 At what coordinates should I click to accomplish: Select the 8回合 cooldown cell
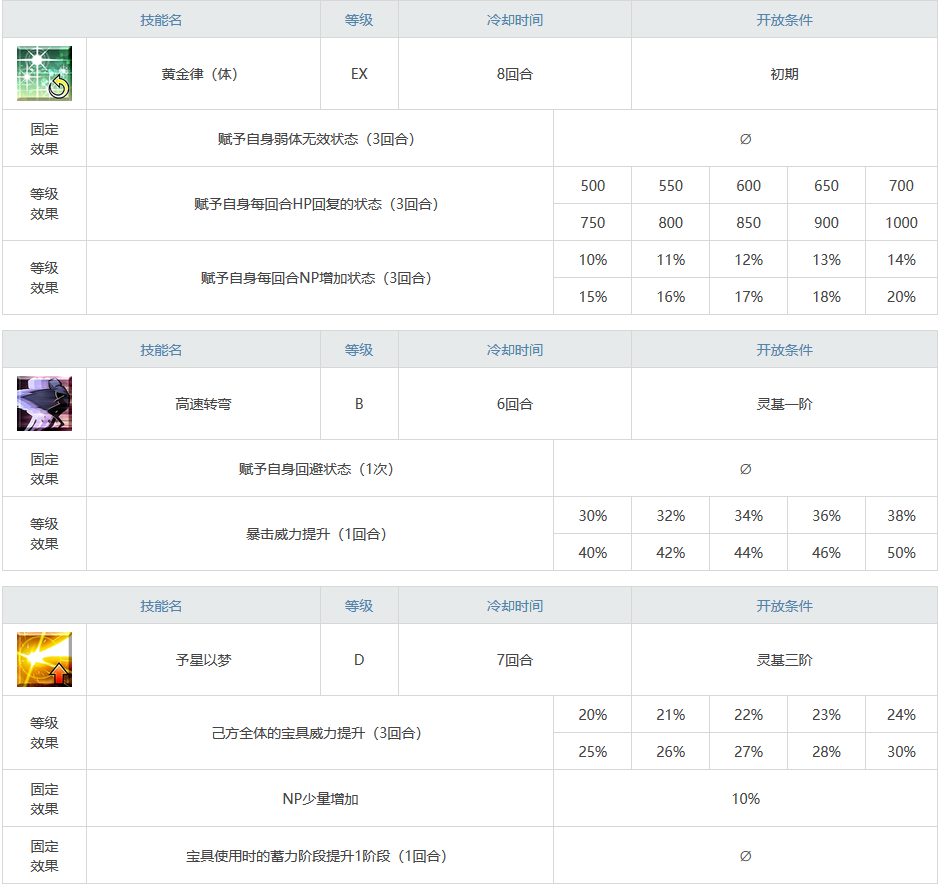tap(514, 74)
